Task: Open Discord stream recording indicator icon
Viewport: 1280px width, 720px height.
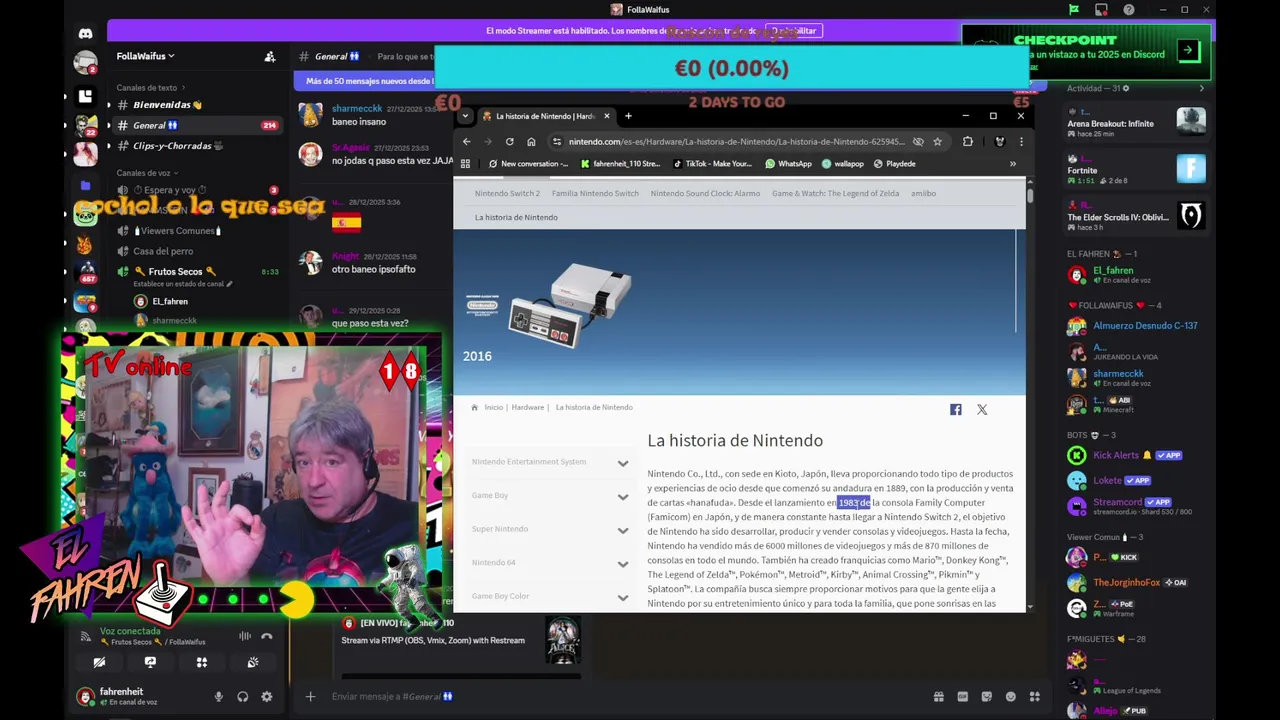Action: point(1101,10)
